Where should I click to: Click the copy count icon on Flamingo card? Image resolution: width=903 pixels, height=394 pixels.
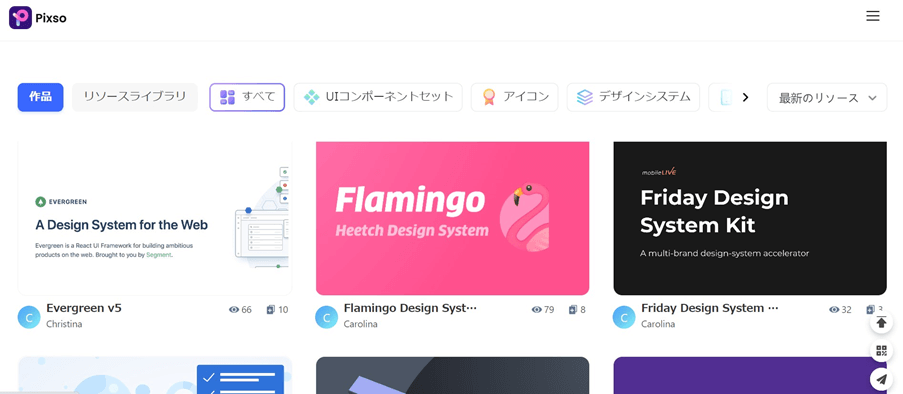572,310
